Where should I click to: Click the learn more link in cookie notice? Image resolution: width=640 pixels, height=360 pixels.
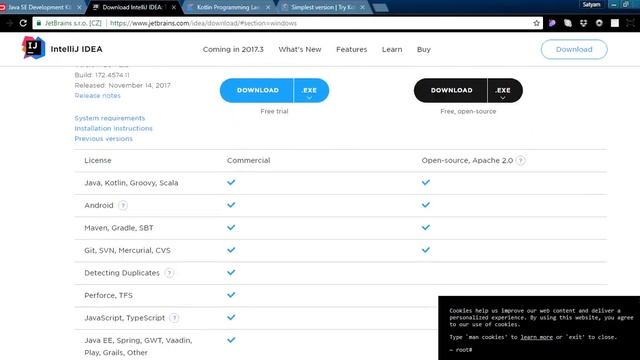536,337
